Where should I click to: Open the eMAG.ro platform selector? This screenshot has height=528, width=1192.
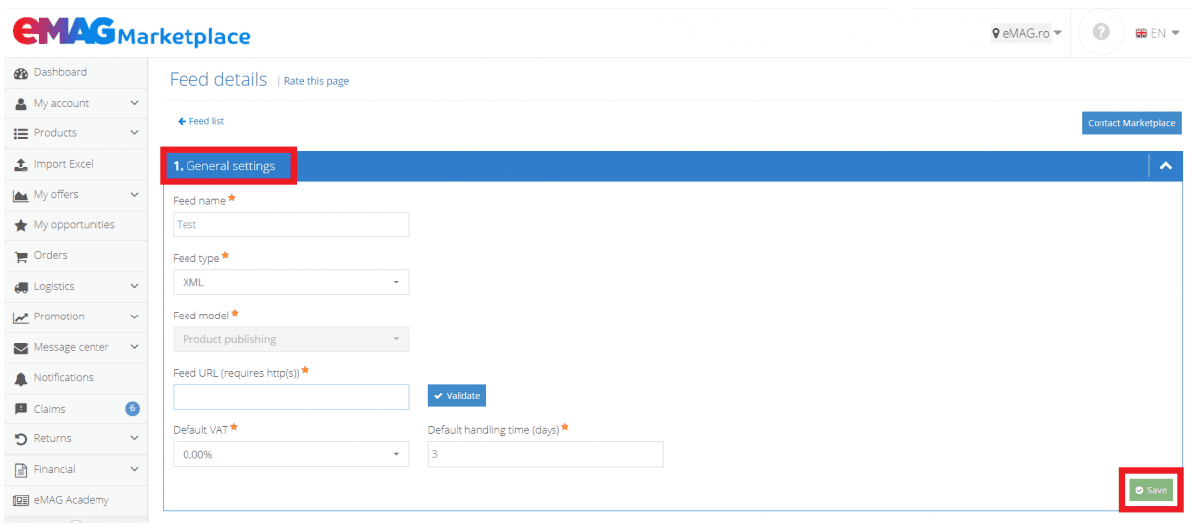pos(1026,33)
